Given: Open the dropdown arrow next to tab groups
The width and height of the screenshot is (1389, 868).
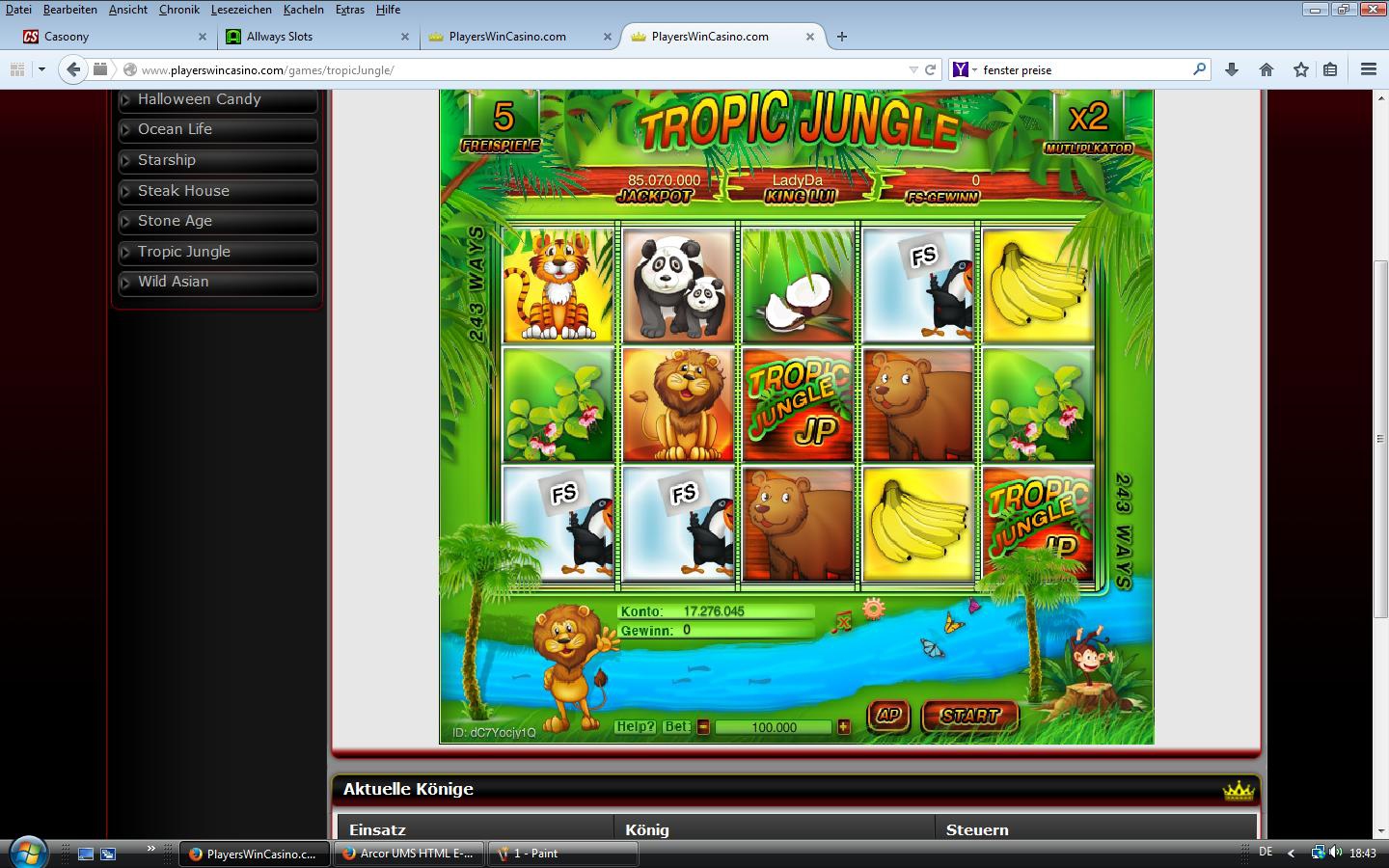Looking at the screenshot, I should point(41,69).
